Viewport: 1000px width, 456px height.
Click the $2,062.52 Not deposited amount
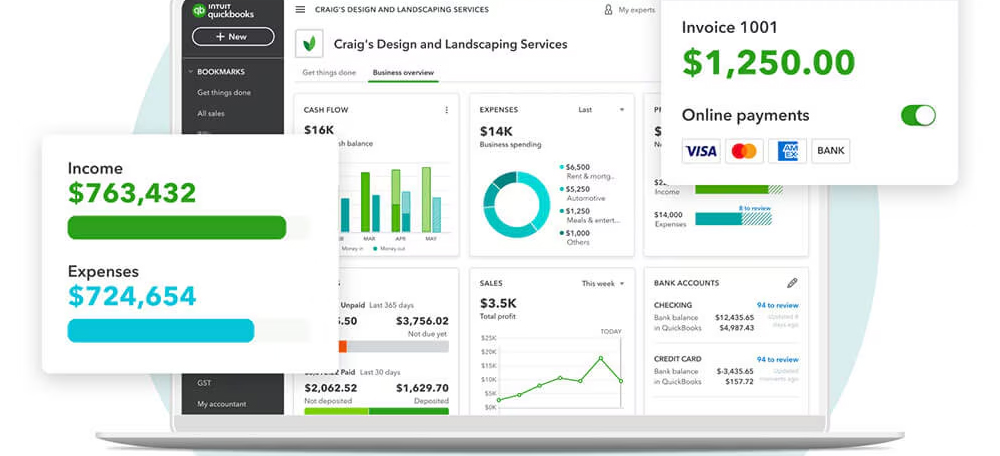pyautogui.click(x=330, y=388)
